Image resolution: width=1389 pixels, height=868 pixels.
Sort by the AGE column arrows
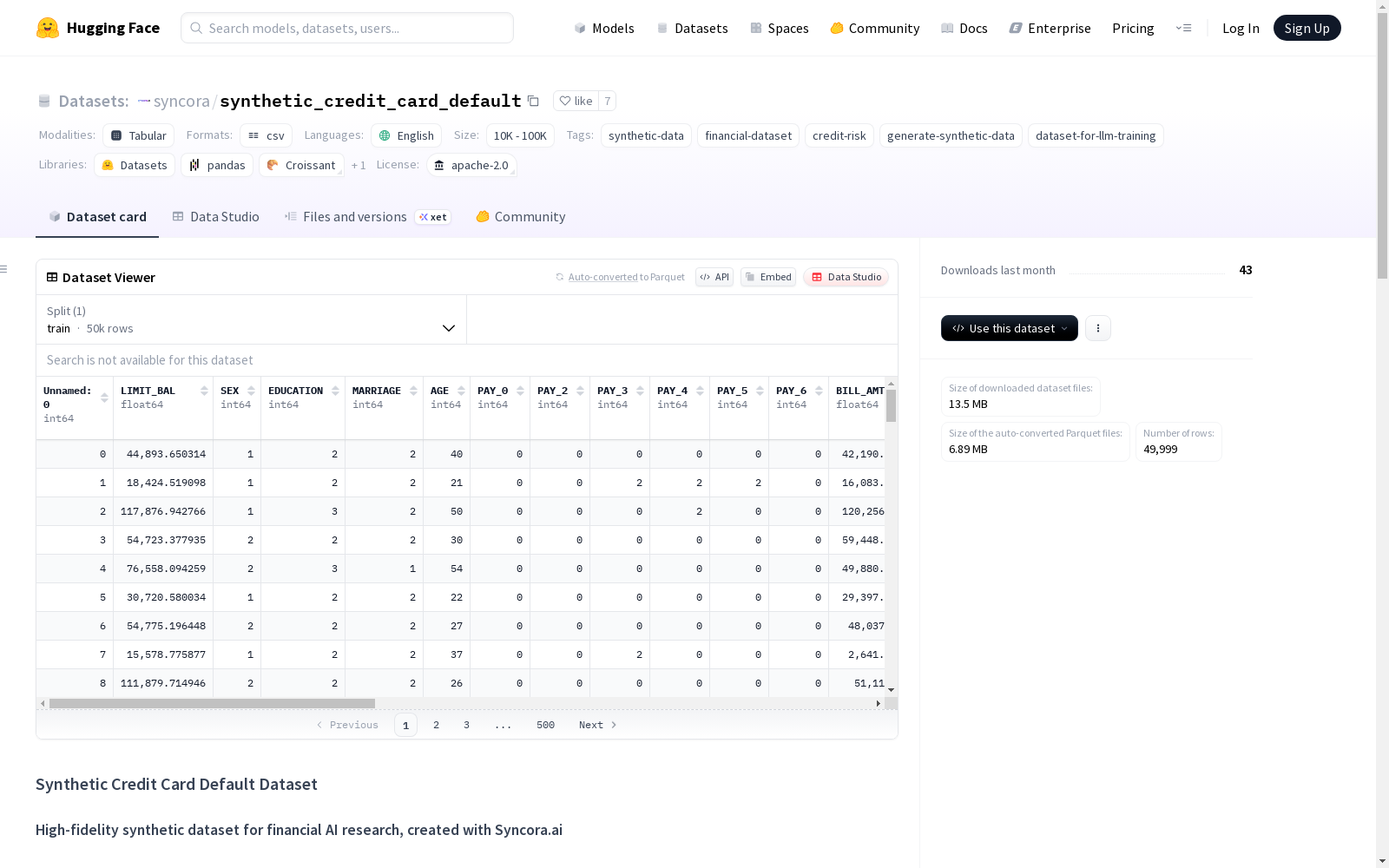(x=461, y=391)
